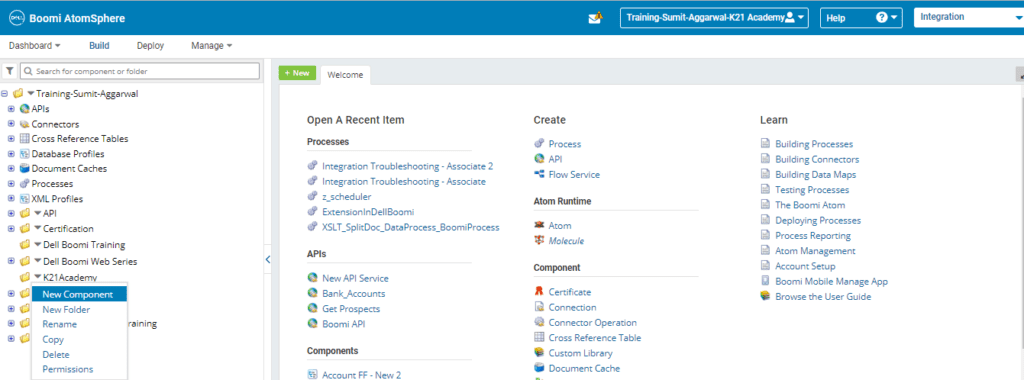This screenshot has height=380, width=1024.
Task: Click the XML Profiles icon in tree
Action: pos(25,199)
